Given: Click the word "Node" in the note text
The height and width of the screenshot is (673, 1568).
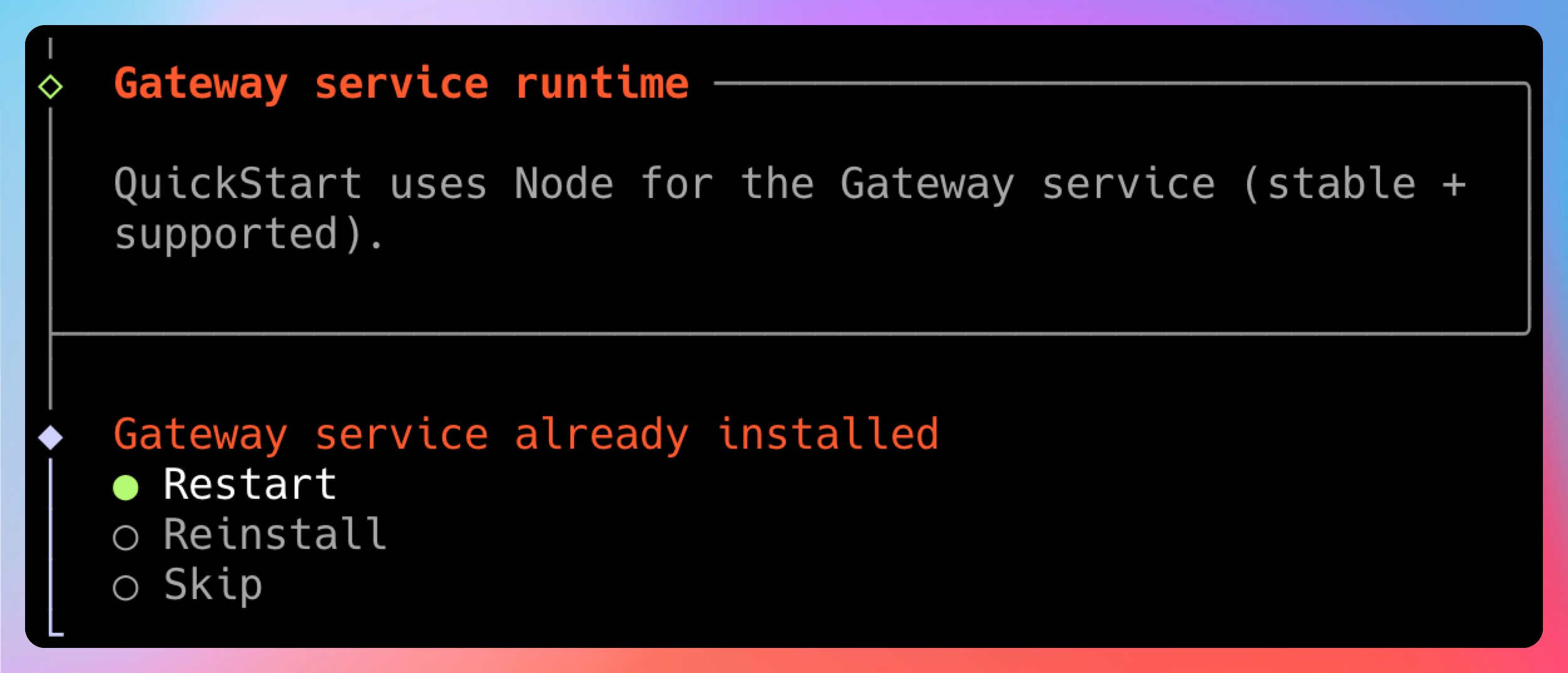Looking at the screenshot, I should (x=563, y=184).
